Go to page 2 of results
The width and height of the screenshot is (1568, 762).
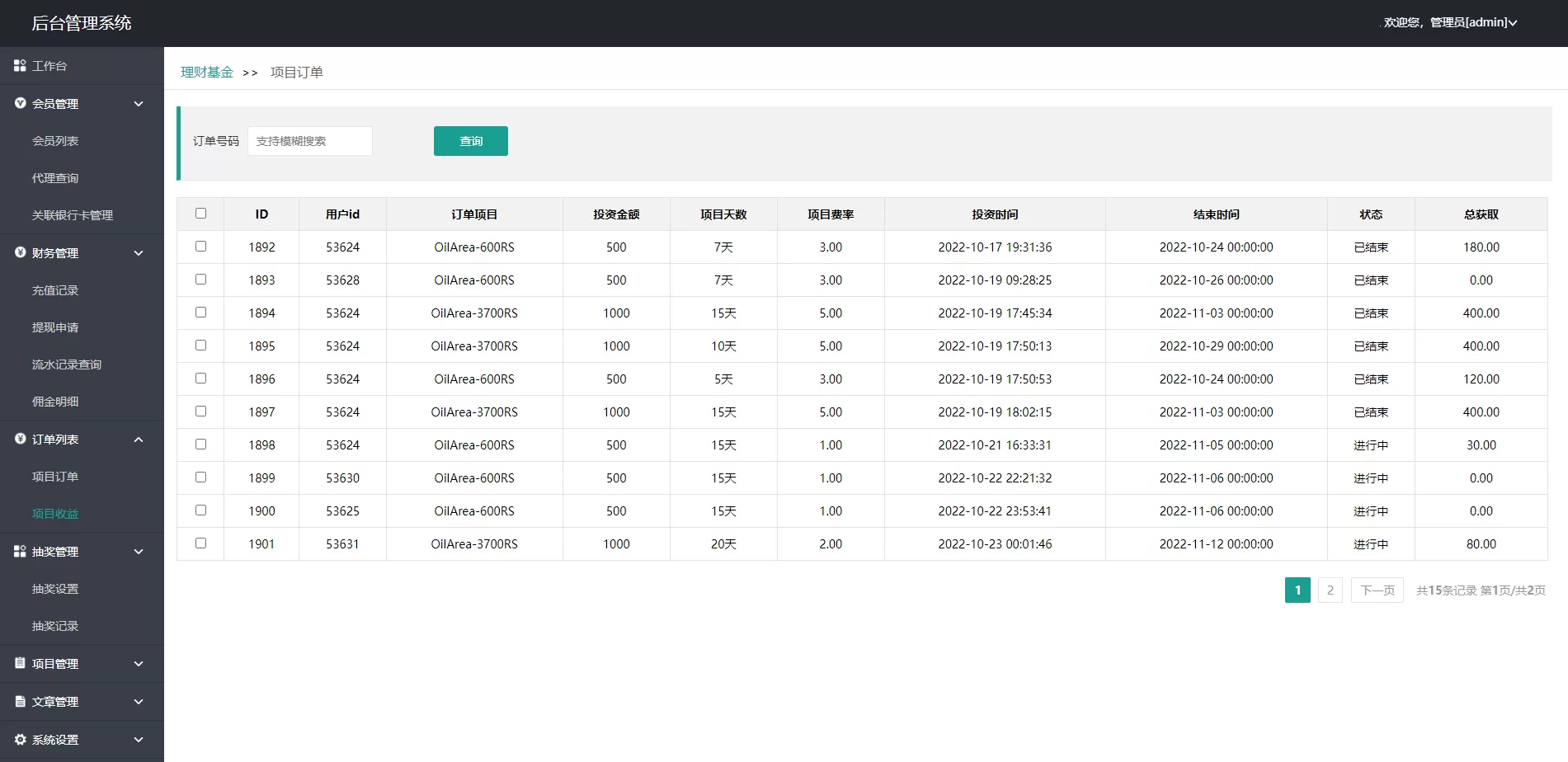click(x=1330, y=590)
